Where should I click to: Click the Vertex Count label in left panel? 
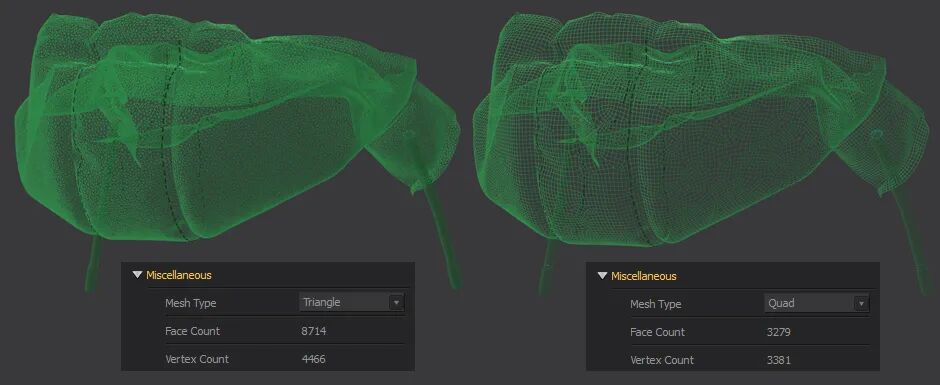(197, 359)
